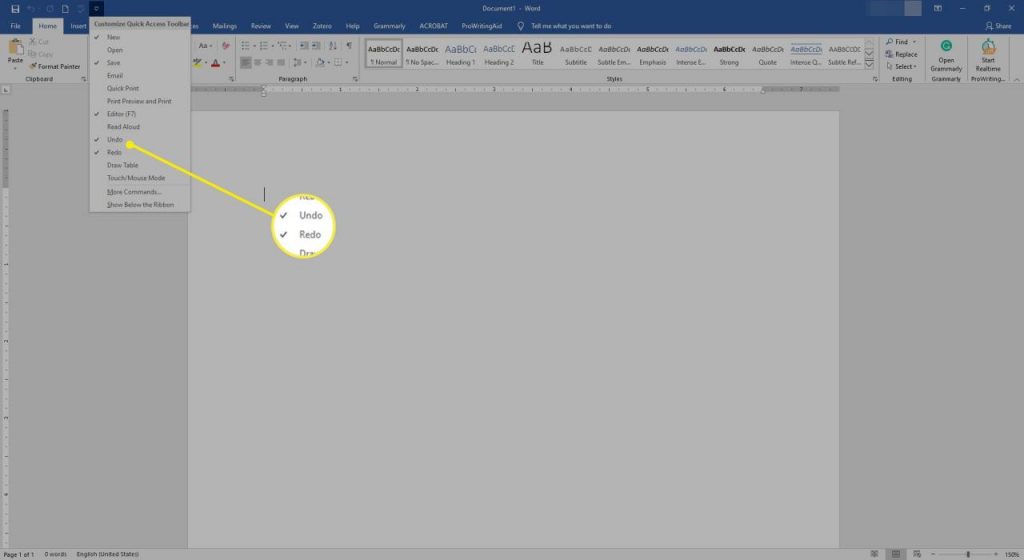The image size is (1024, 560).
Task: Click the ribbon display options icon in title bar
Action: point(938,8)
